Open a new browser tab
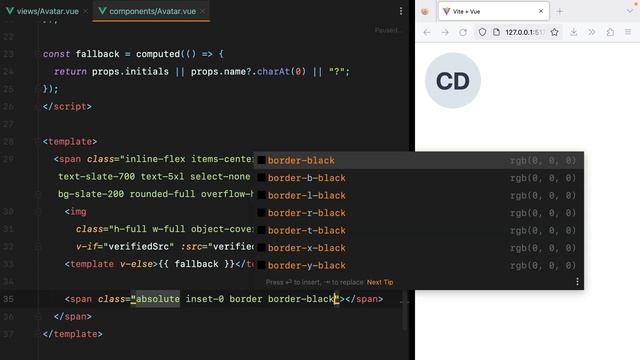Viewport: 640px width, 360px height. [560, 12]
